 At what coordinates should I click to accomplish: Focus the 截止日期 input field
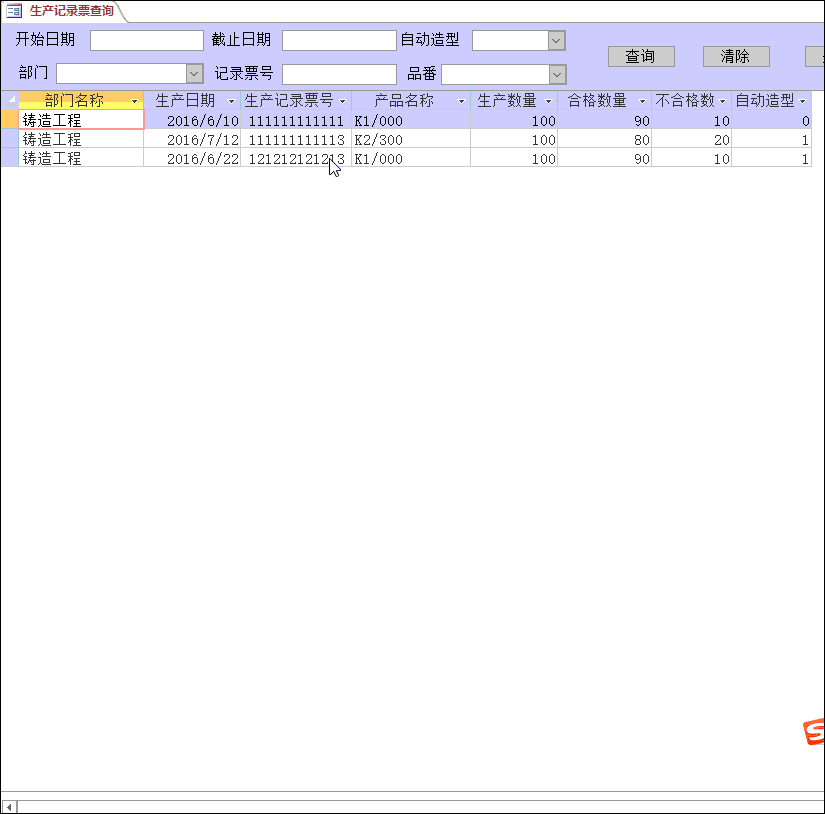[339, 41]
